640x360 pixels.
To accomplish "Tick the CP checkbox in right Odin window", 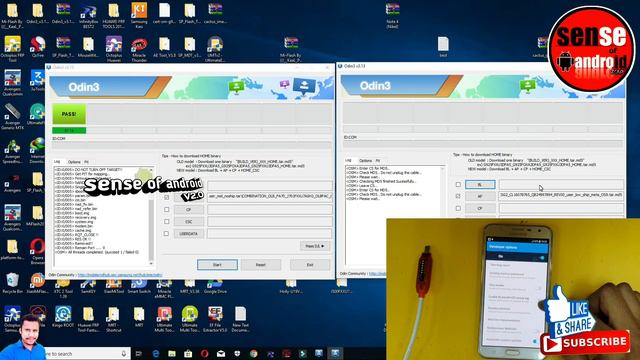I will 458,208.
